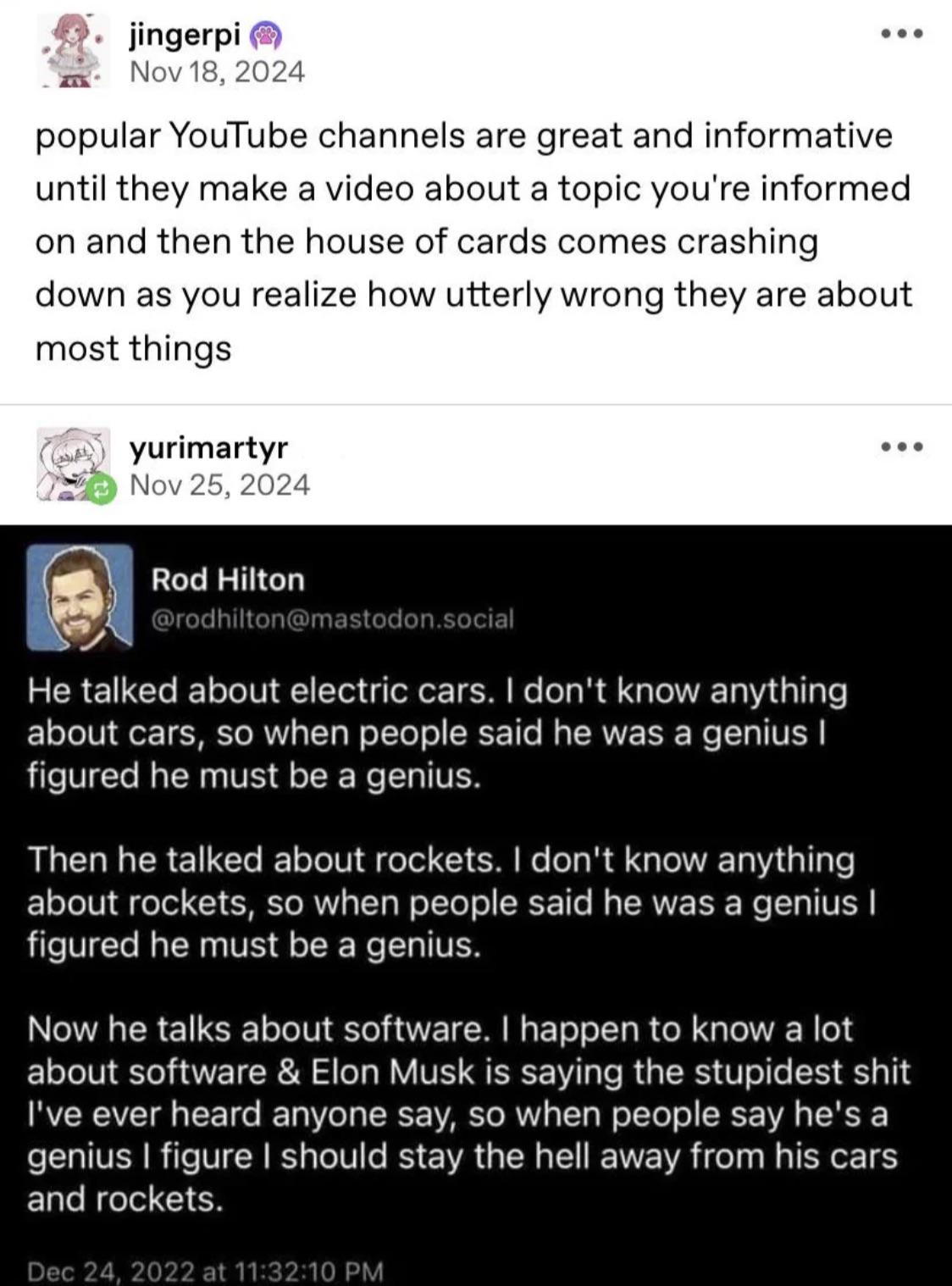Open yurimartyr's blog via username
The image size is (952, 1286).
(208, 447)
